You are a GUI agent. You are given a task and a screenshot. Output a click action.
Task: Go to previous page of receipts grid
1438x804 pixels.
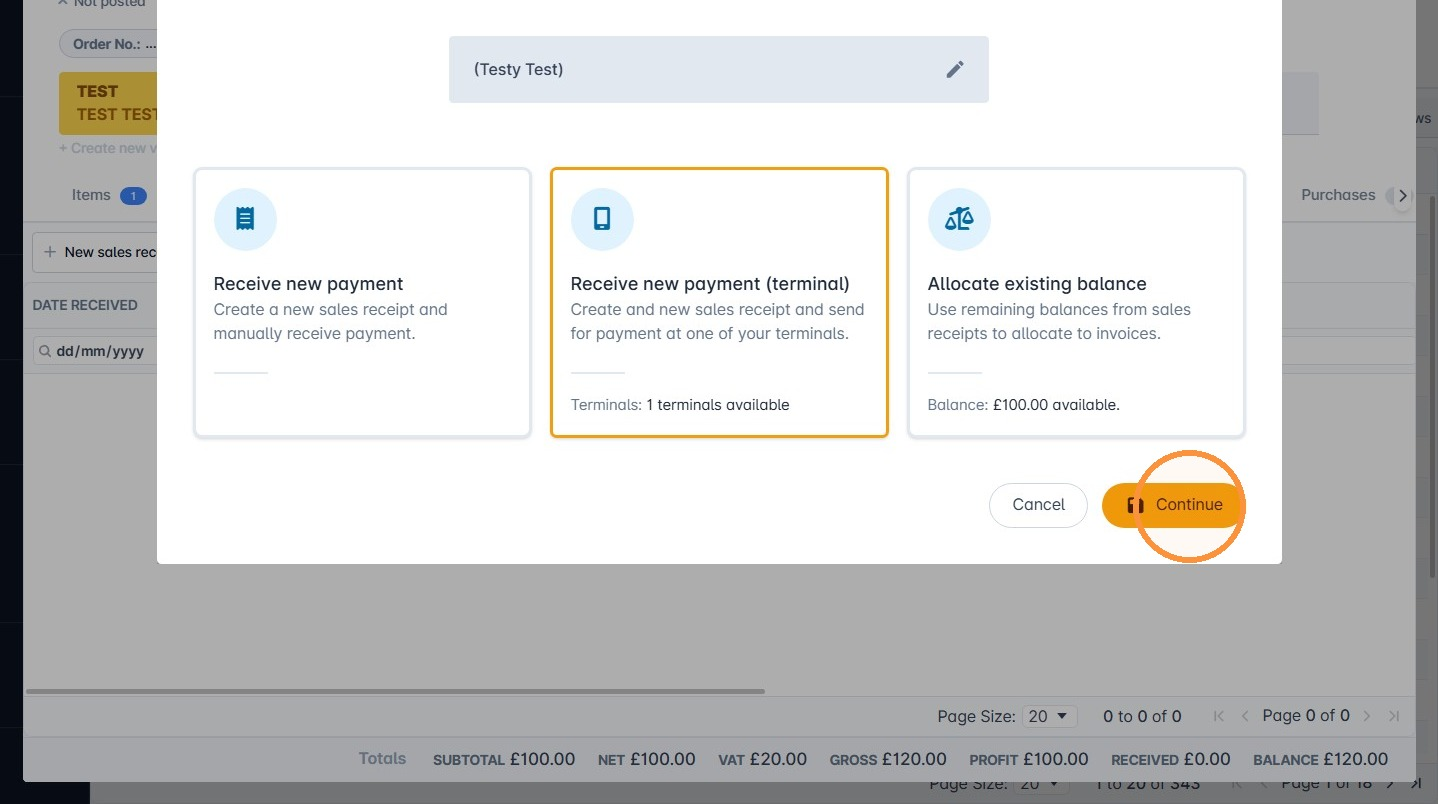pos(1245,716)
